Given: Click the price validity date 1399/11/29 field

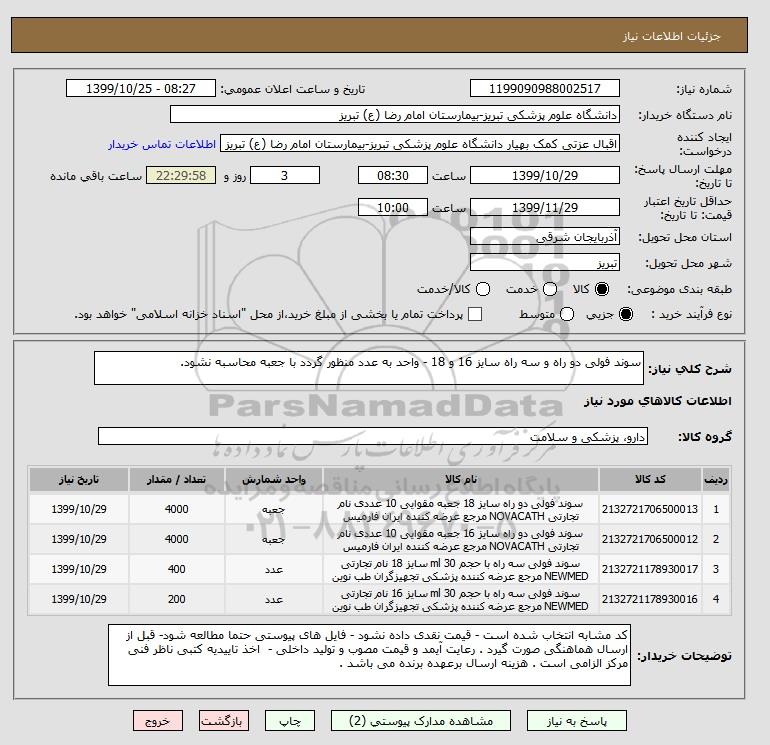Looking at the screenshot, I should pyautogui.click(x=545, y=207).
